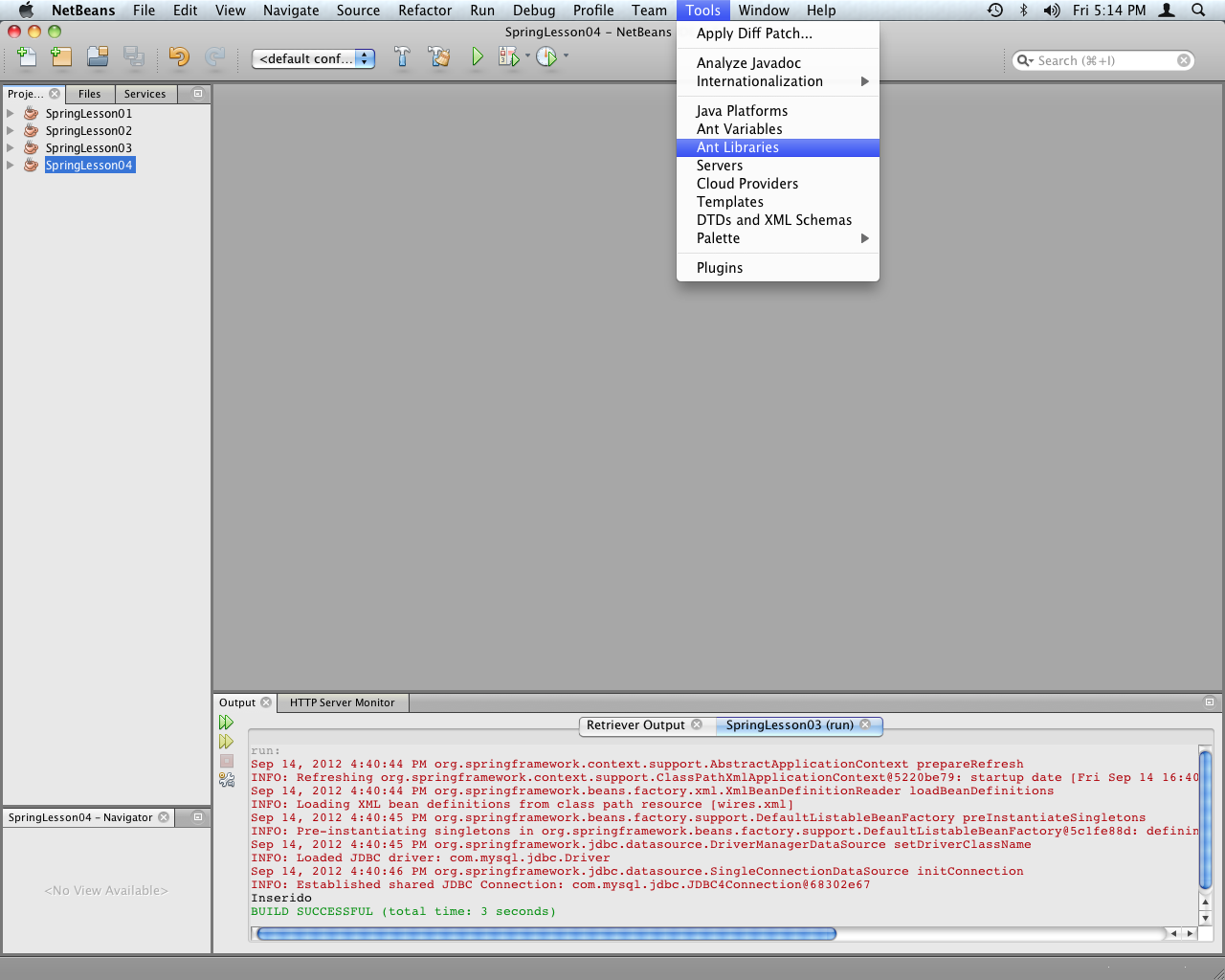
Task: Open Time Machine menu bar icon
Action: (995, 10)
